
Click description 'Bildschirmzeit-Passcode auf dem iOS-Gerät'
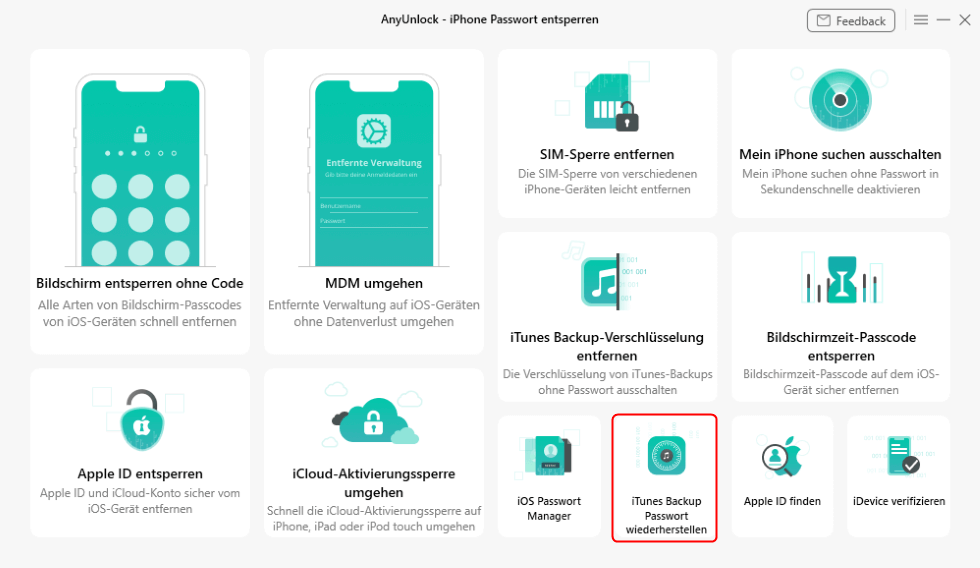point(841,382)
